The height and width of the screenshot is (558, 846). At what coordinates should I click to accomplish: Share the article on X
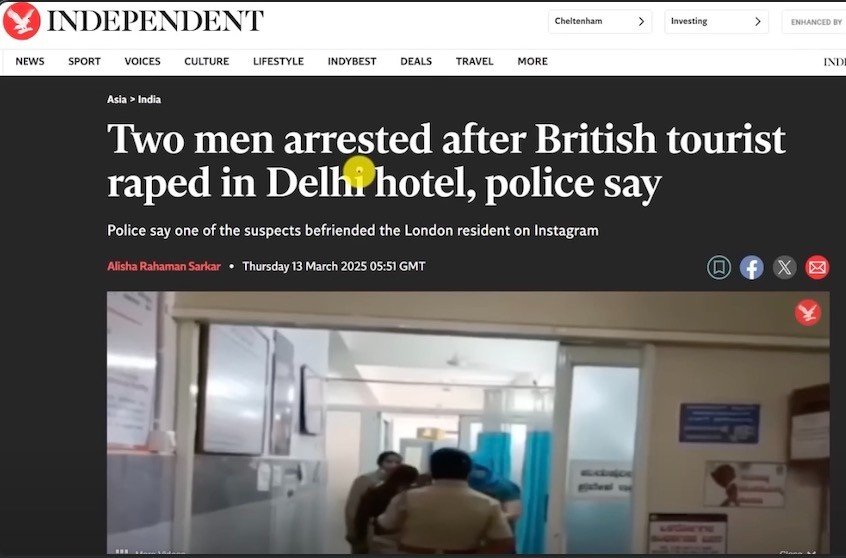[x=784, y=267]
